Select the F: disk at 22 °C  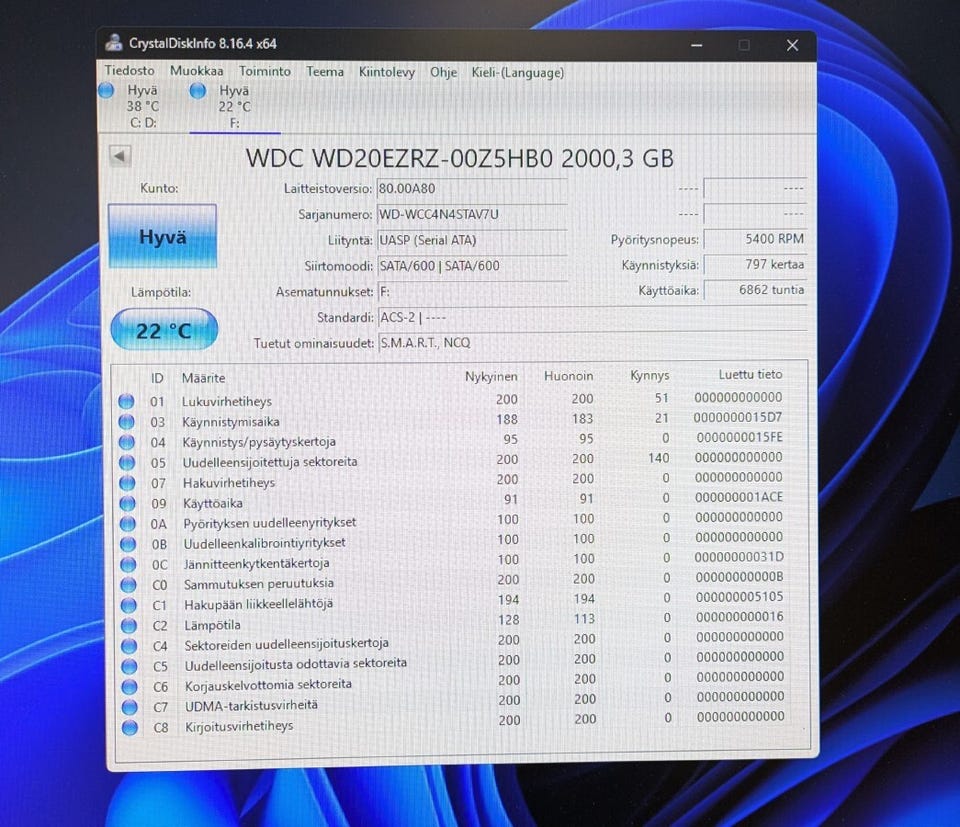[234, 107]
